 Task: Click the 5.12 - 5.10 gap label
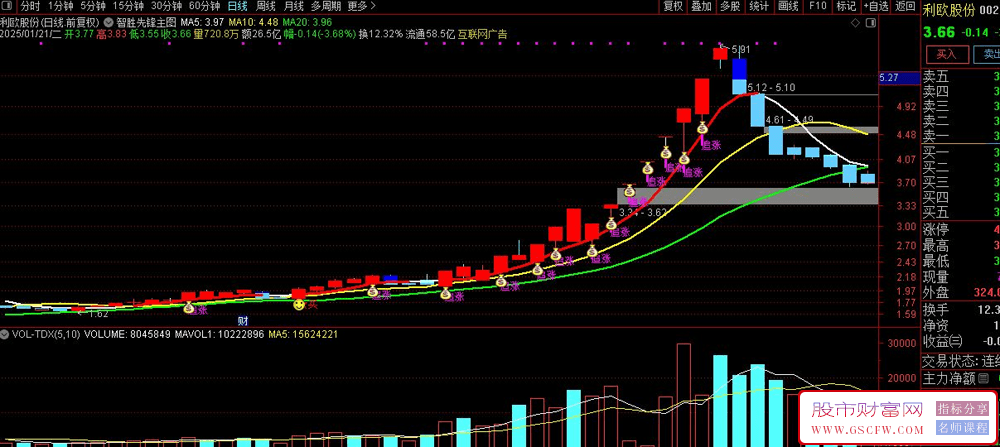pyautogui.click(x=771, y=87)
